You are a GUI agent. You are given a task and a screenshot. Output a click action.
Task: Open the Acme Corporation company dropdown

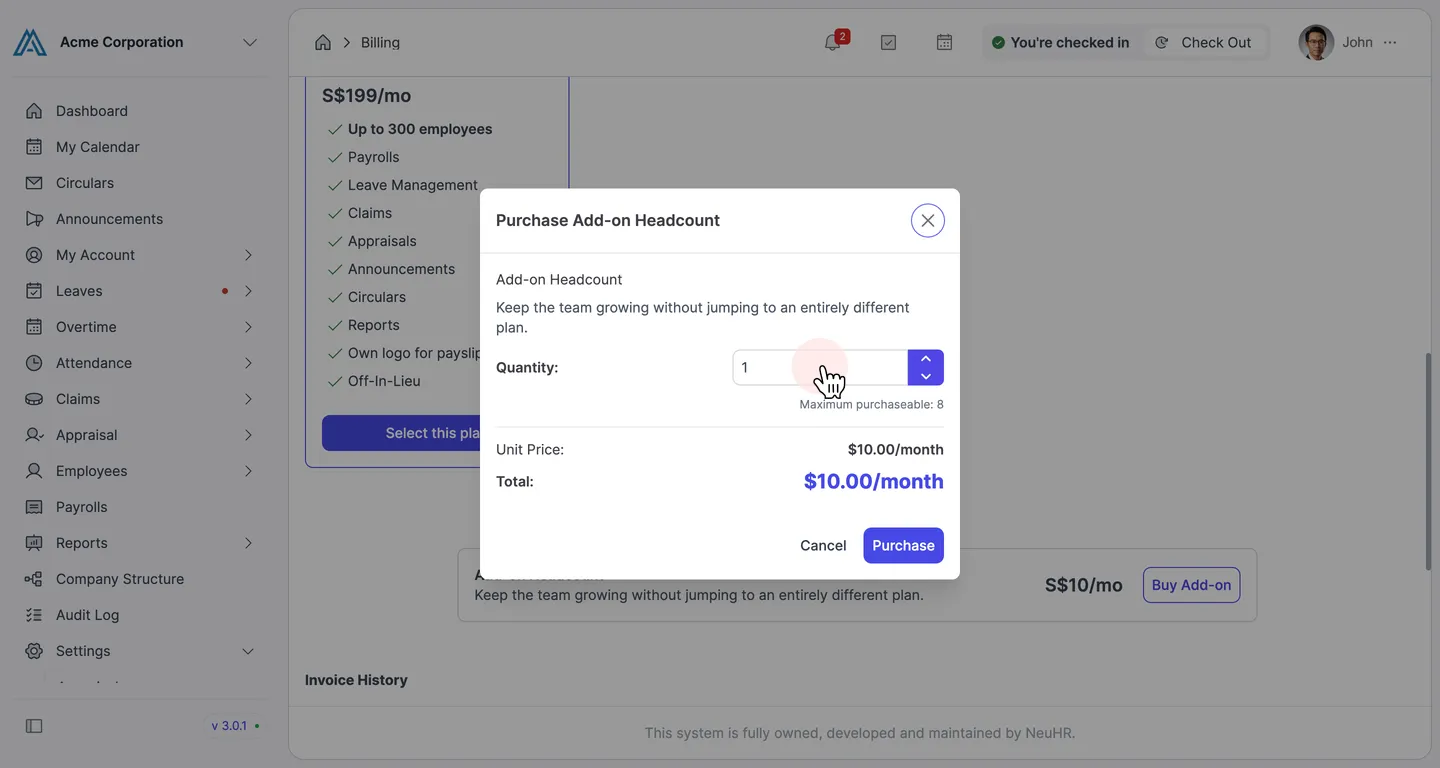[x=250, y=42]
